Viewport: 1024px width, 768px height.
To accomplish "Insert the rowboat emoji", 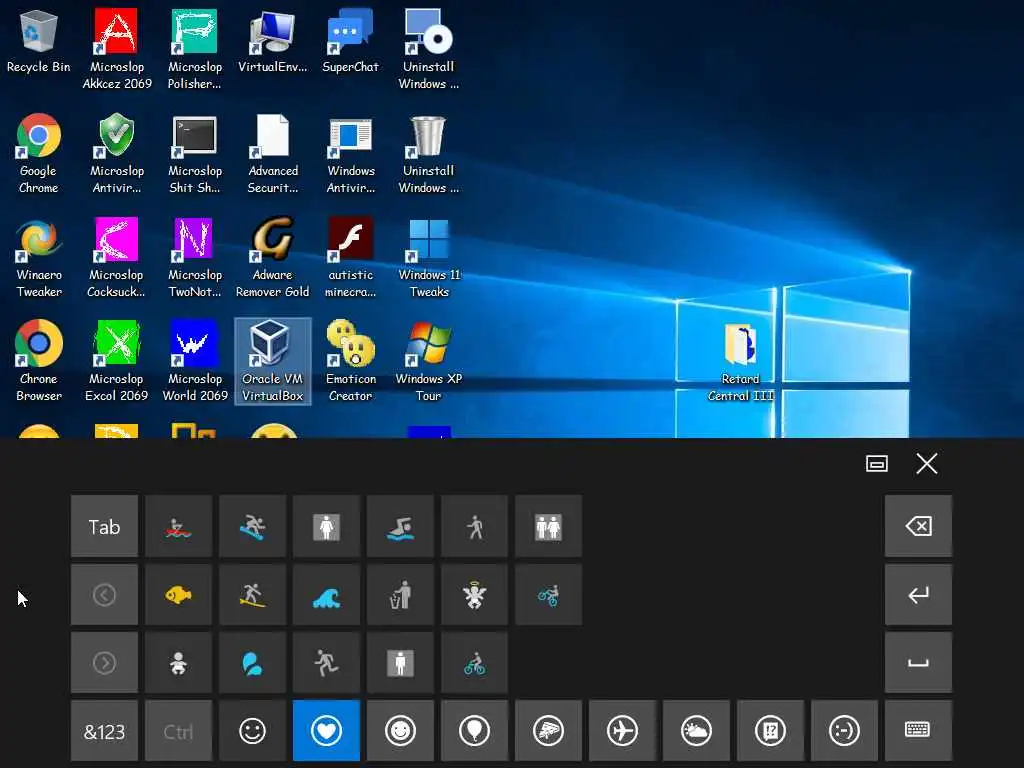I will tap(178, 526).
